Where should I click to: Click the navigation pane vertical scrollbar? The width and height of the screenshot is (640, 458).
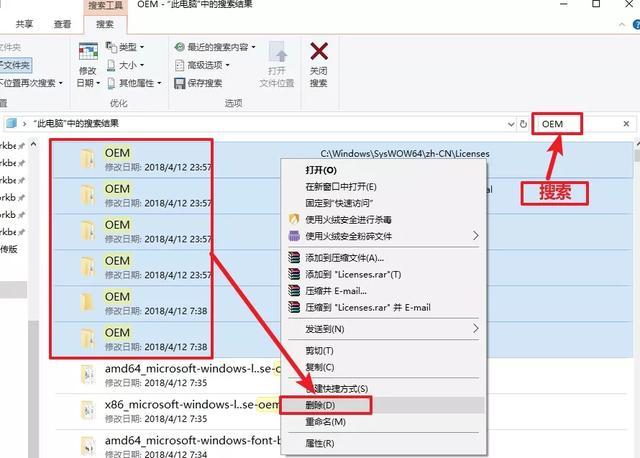pyautogui.click(x=33, y=388)
